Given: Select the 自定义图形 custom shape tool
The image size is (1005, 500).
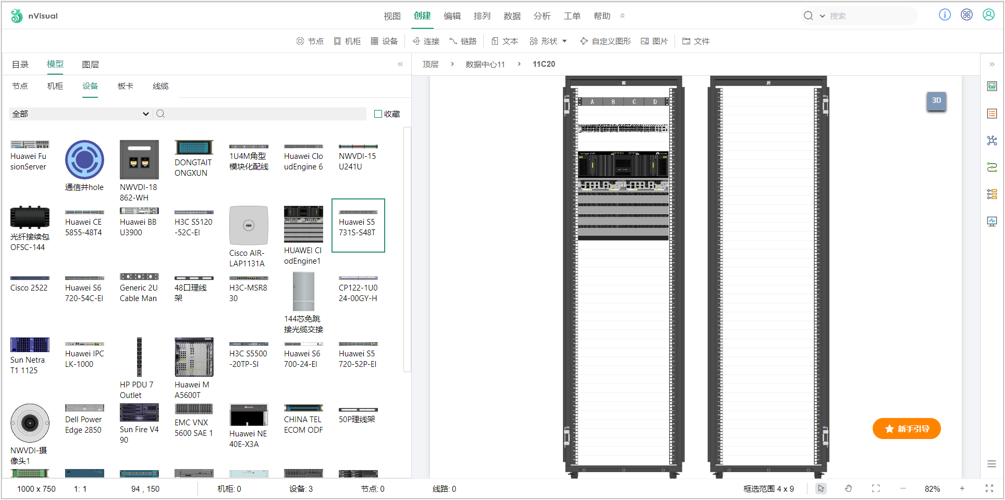Looking at the screenshot, I should (x=605, y=41).
